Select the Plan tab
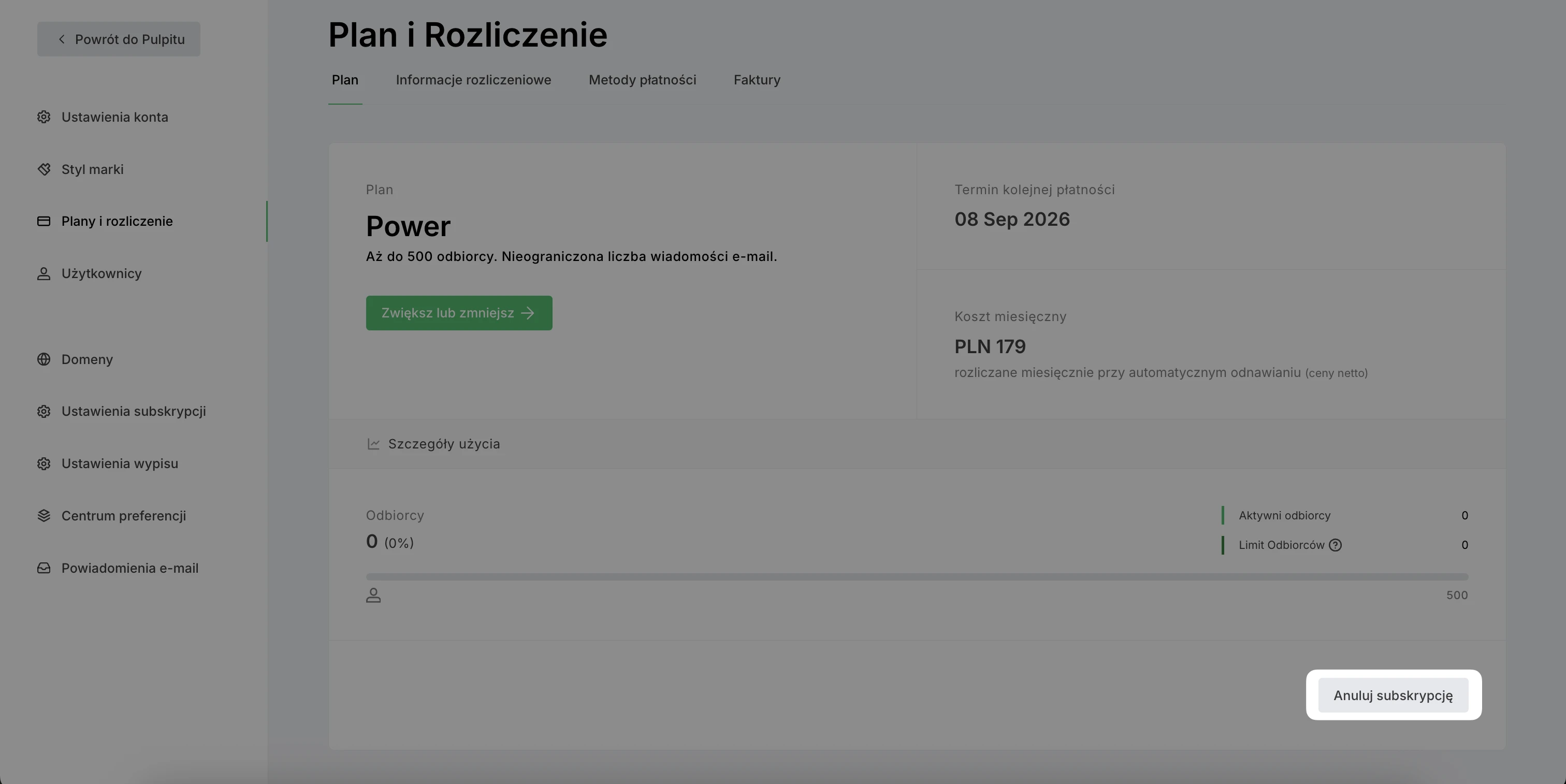 (x=345, y=80)
